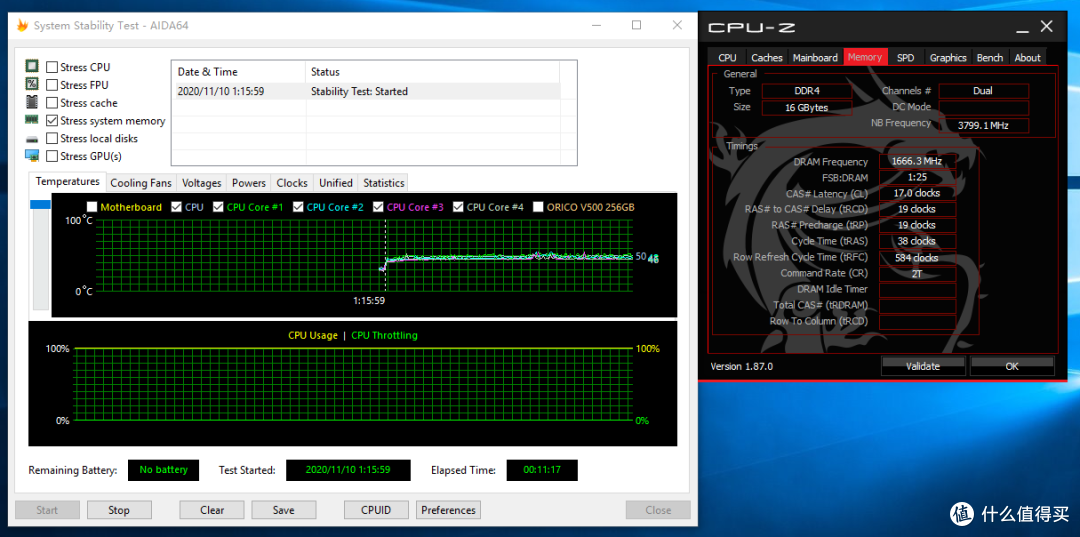Enable the Stress CPU checkbox
This screenshot has height=537, width=1080.
point(52,67)
